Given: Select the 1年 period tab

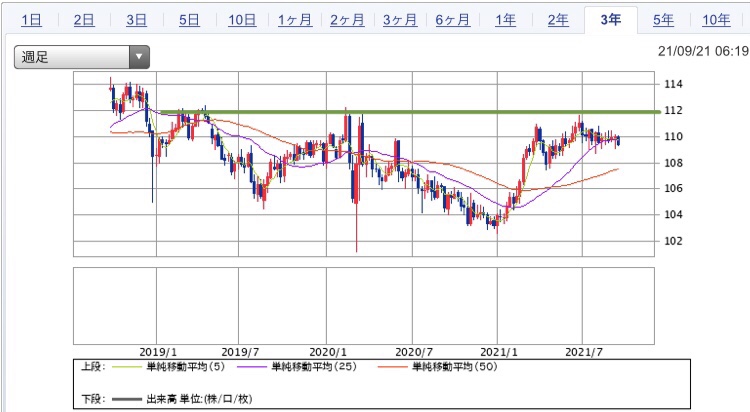Looking at the screenshot, I should (x=505, y=20).
